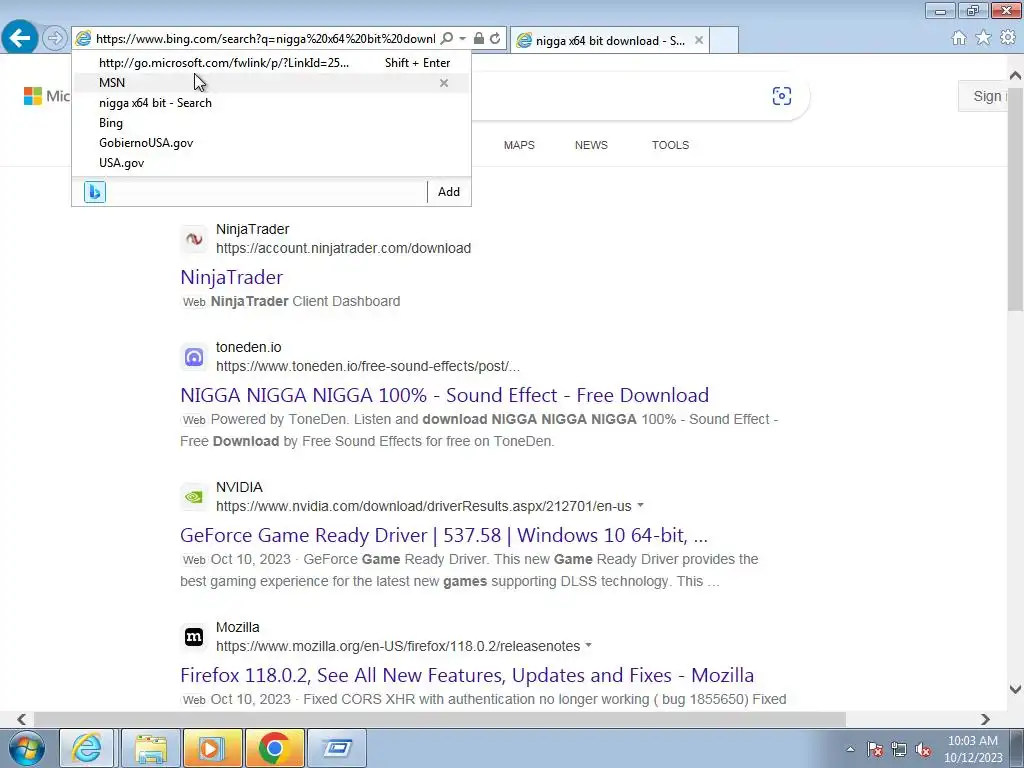Click the forward navigation arrow
The width and height of the screenshot is (1024, 768).
tap(55, 38)
